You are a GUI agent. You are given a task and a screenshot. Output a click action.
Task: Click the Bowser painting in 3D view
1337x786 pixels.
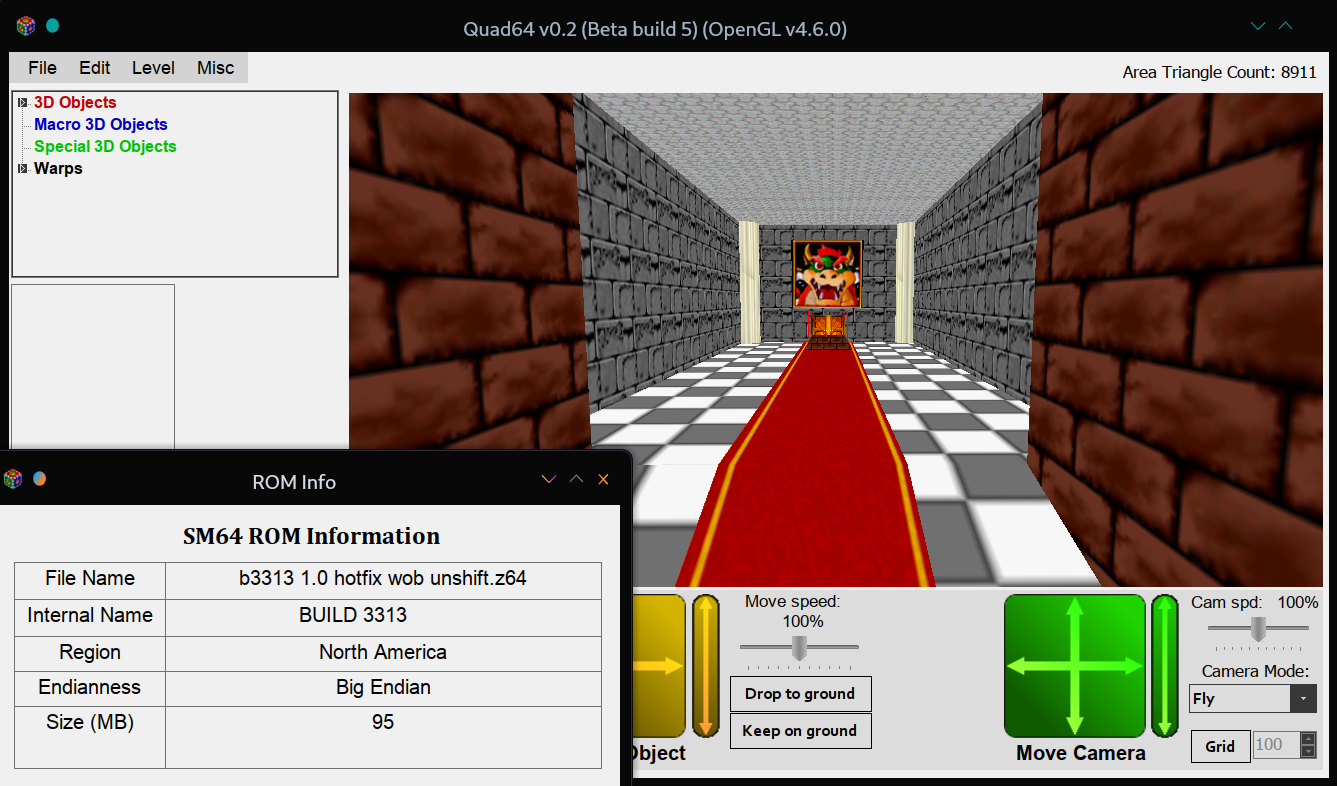pos(827,274)
